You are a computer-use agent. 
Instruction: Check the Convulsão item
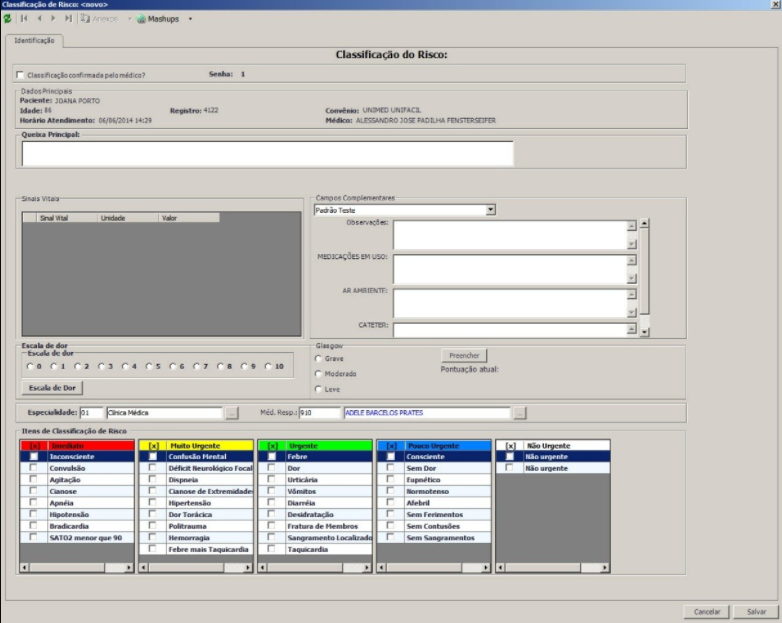(x=33, y=468)
